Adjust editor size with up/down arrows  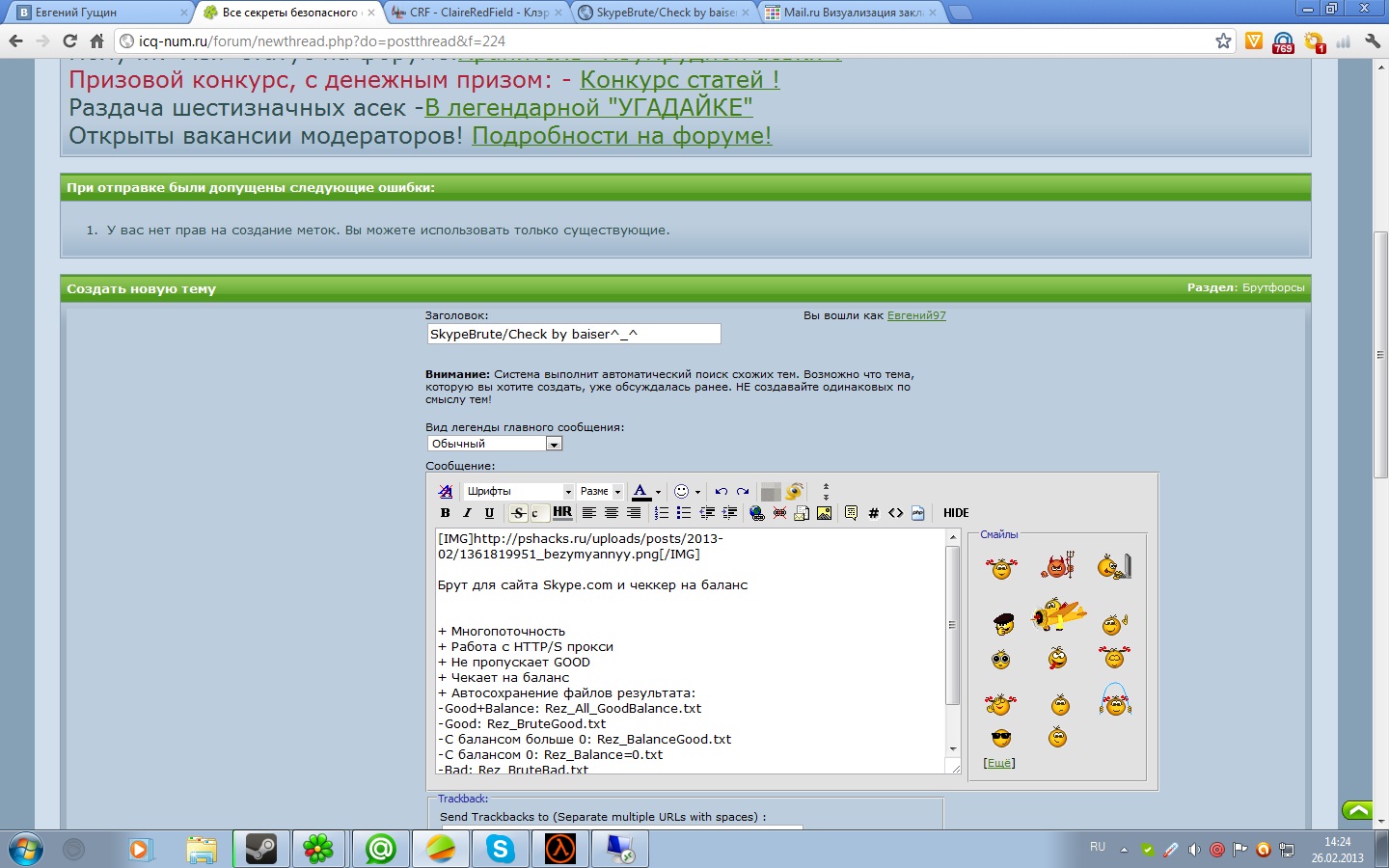click(826, 492)
